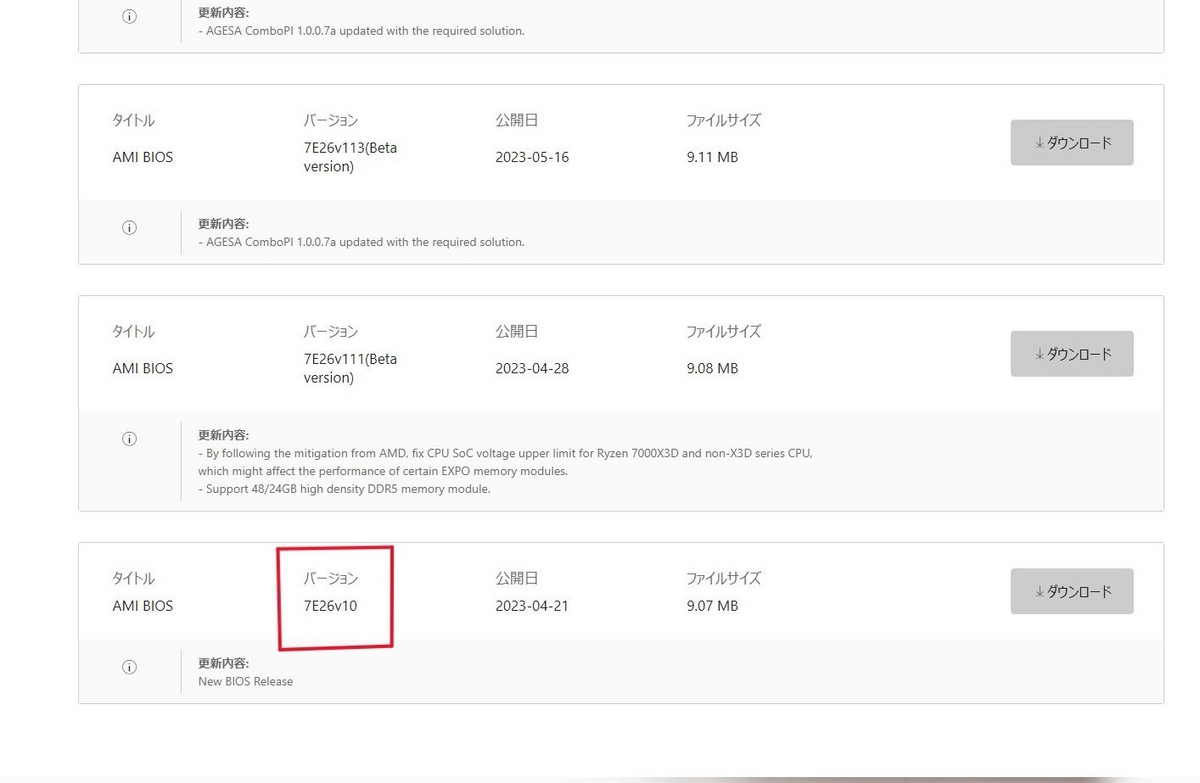Click AMI BIOS title in 2023-04-21 entry
This screenshot has height=783, width=1200.
[142, 606]
